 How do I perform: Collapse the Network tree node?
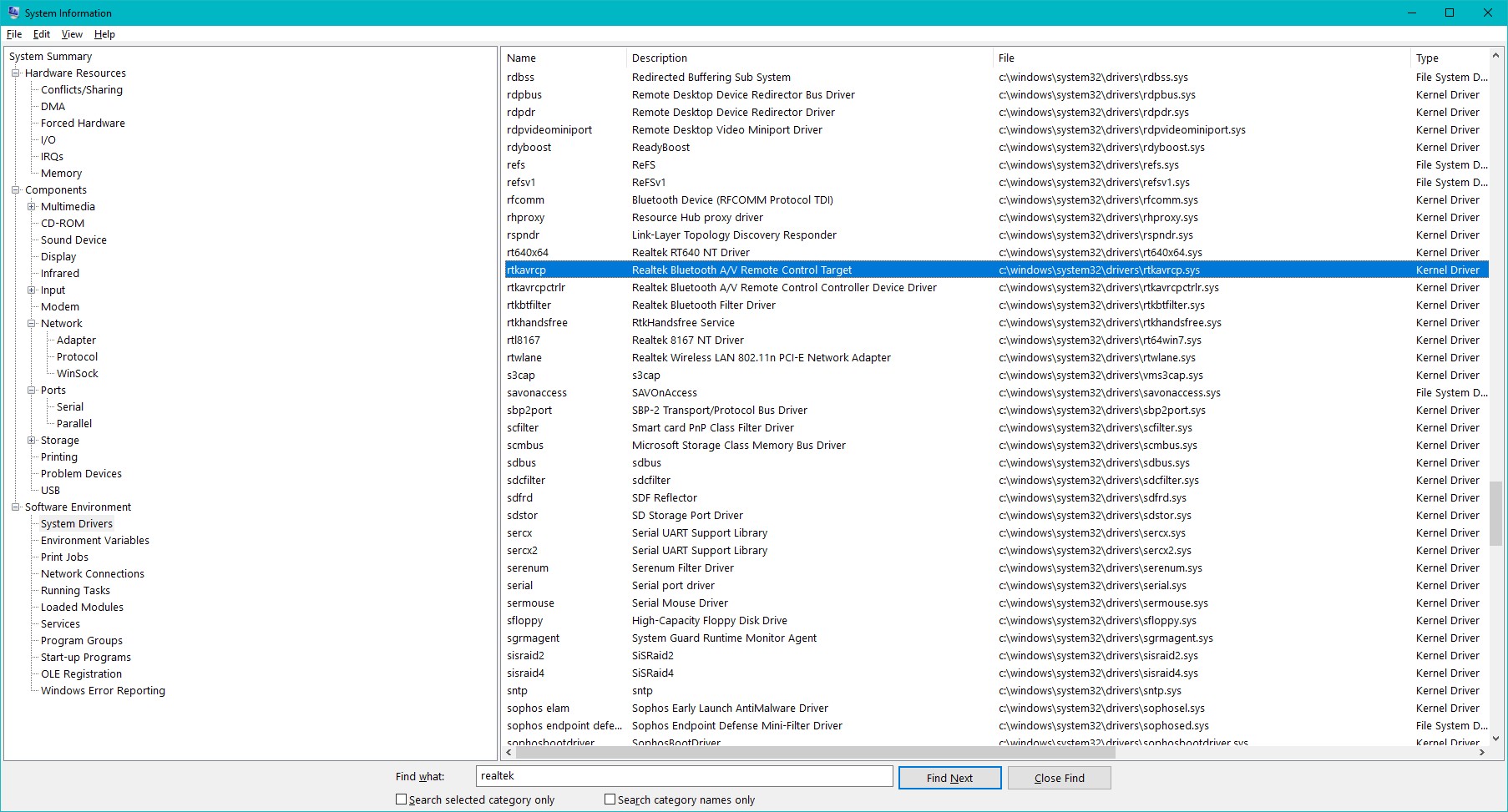[31, 324]
